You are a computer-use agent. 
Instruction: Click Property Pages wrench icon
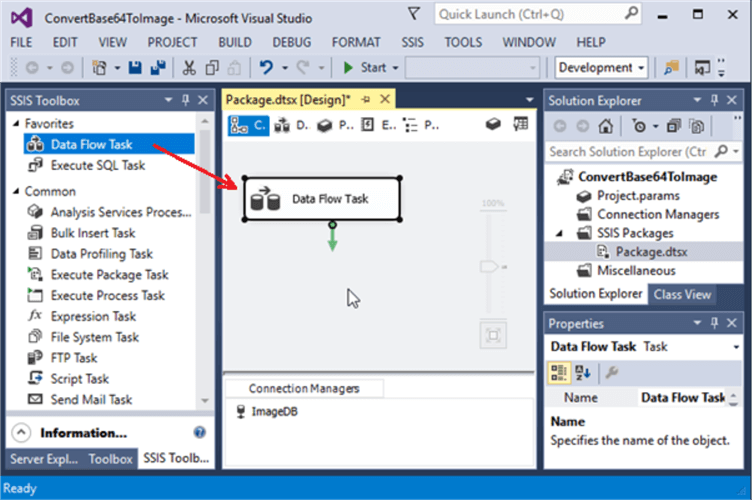point(611,372)
